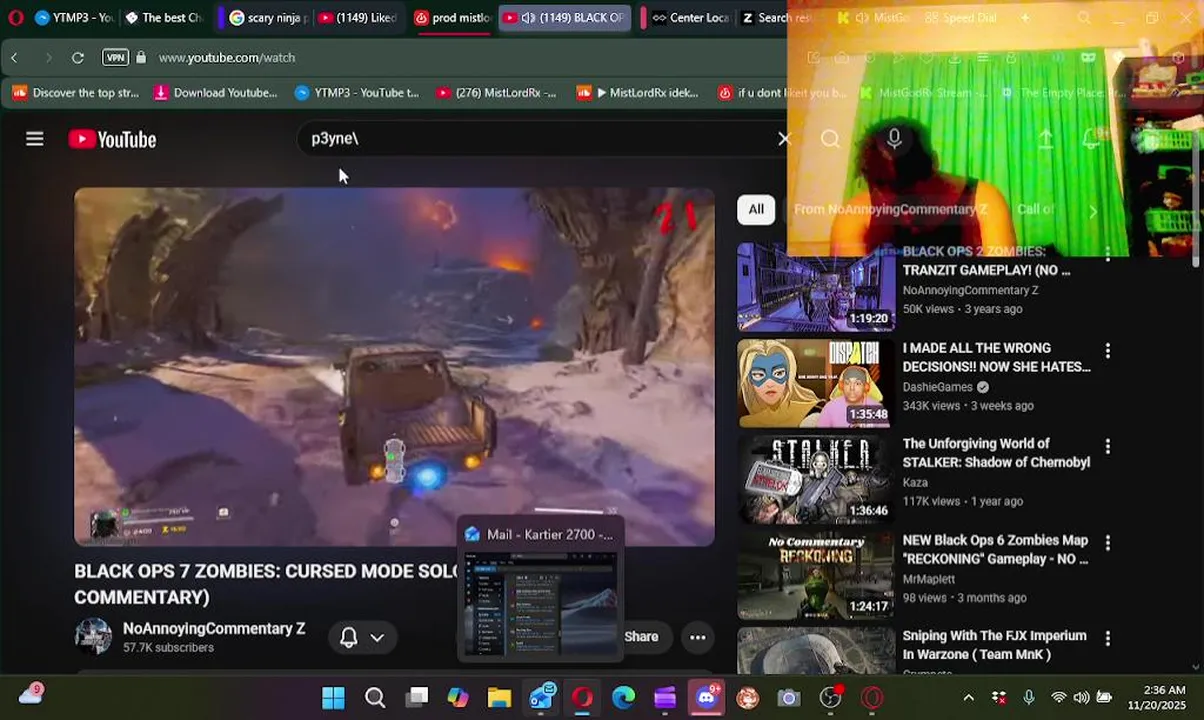Click the tray microphone icon
Viewport: 1204px width, 720px height.
pos(1029,697)
